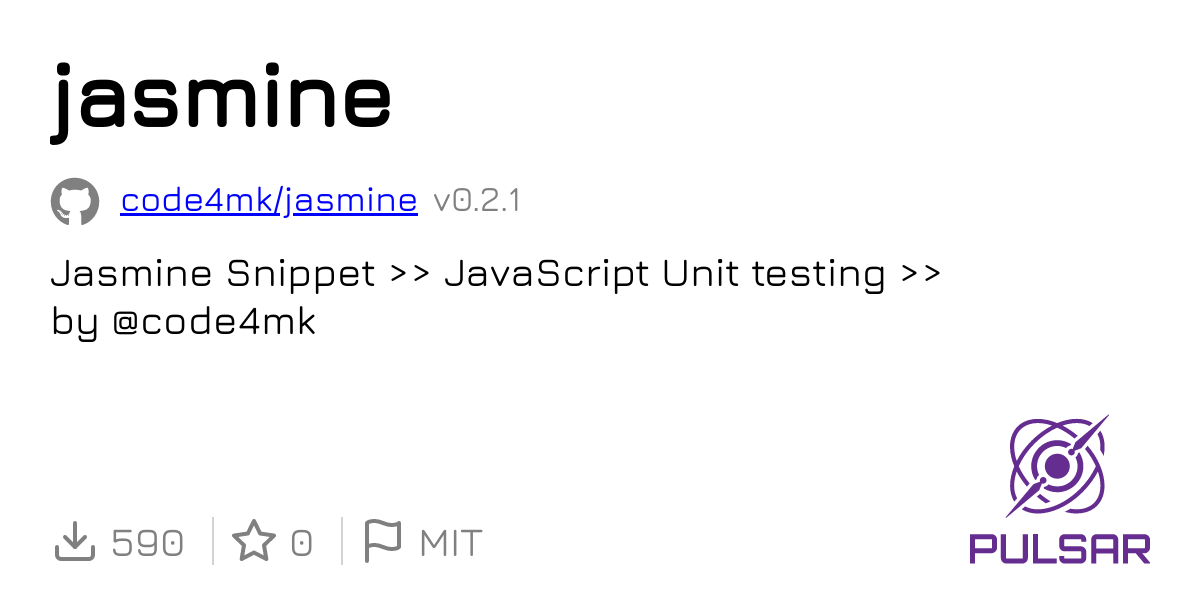This screenshot has width=1200, height=600.
Task: Click the "Jasmine Snippet" description text
Action: point(213,273)
